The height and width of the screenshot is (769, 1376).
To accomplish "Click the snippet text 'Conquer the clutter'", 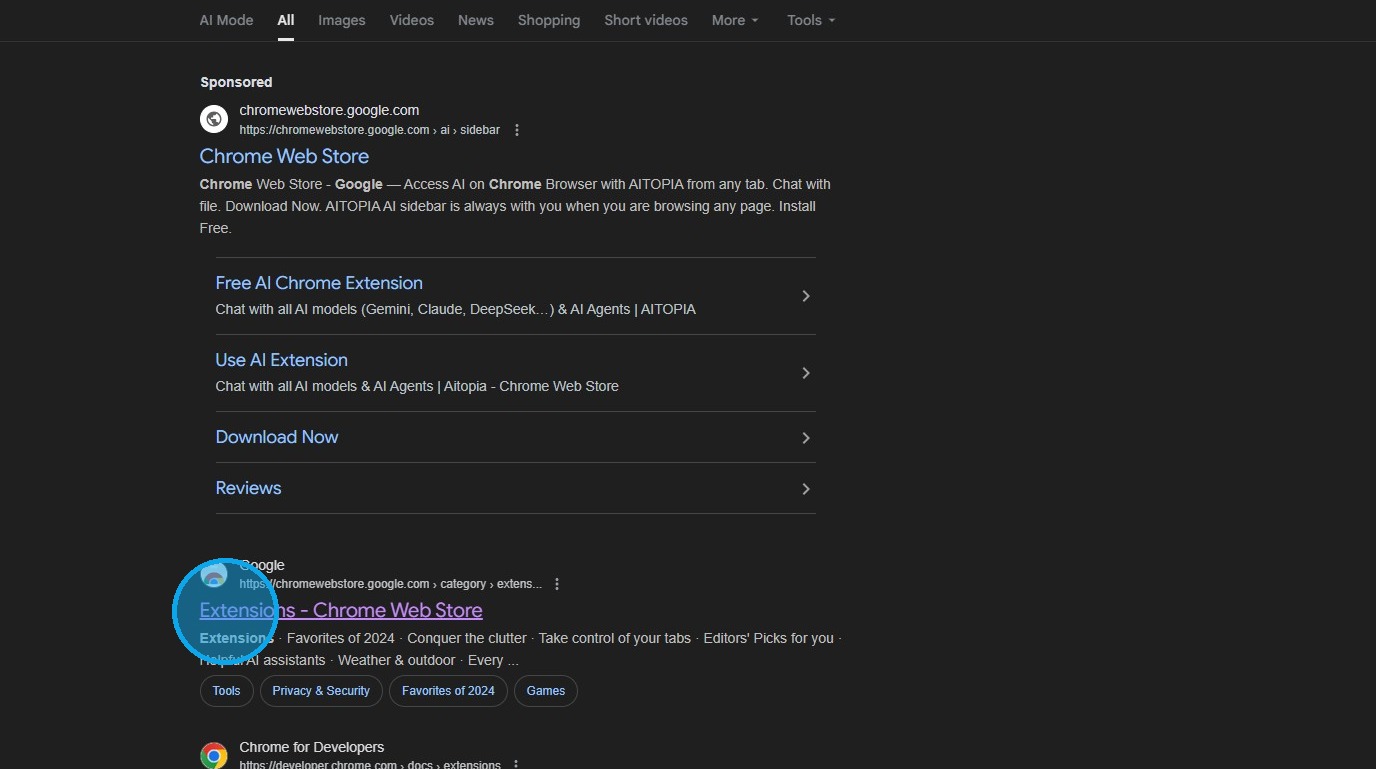I will pyautogui.click(x=467, y=638).
